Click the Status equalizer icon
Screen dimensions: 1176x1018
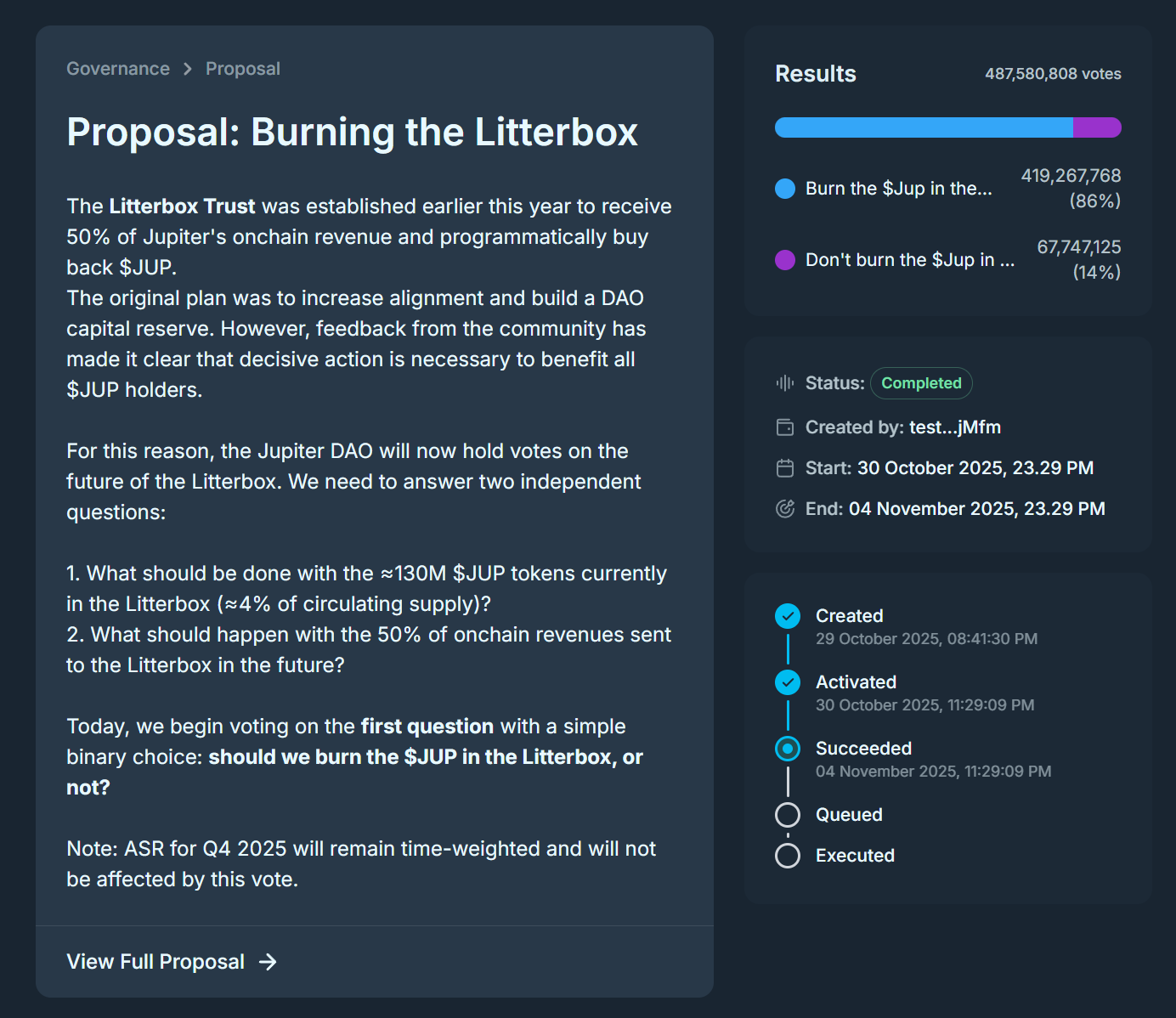coord(784,383)
